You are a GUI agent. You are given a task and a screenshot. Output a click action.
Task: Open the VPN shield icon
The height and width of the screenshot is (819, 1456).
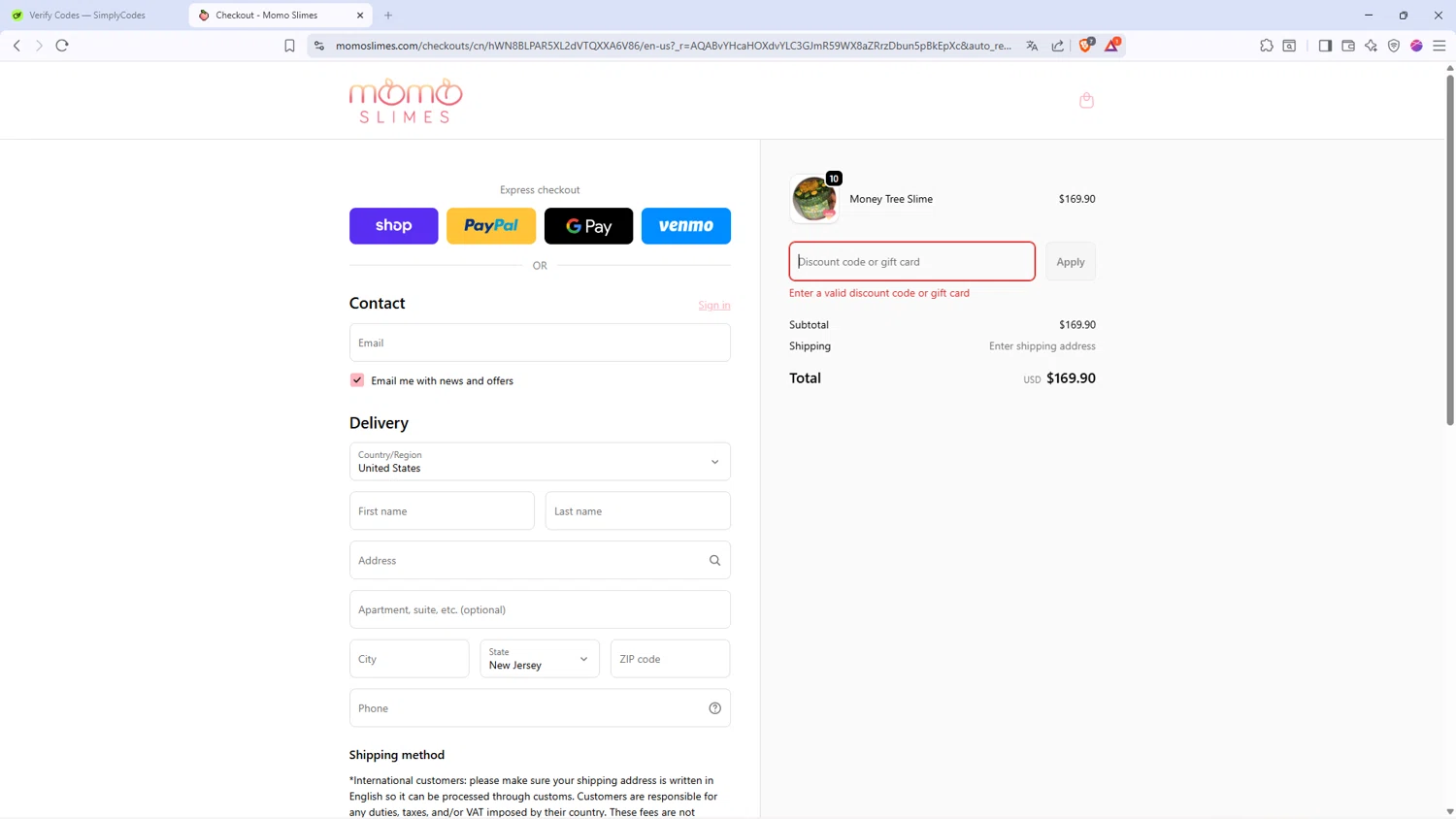1394,46
